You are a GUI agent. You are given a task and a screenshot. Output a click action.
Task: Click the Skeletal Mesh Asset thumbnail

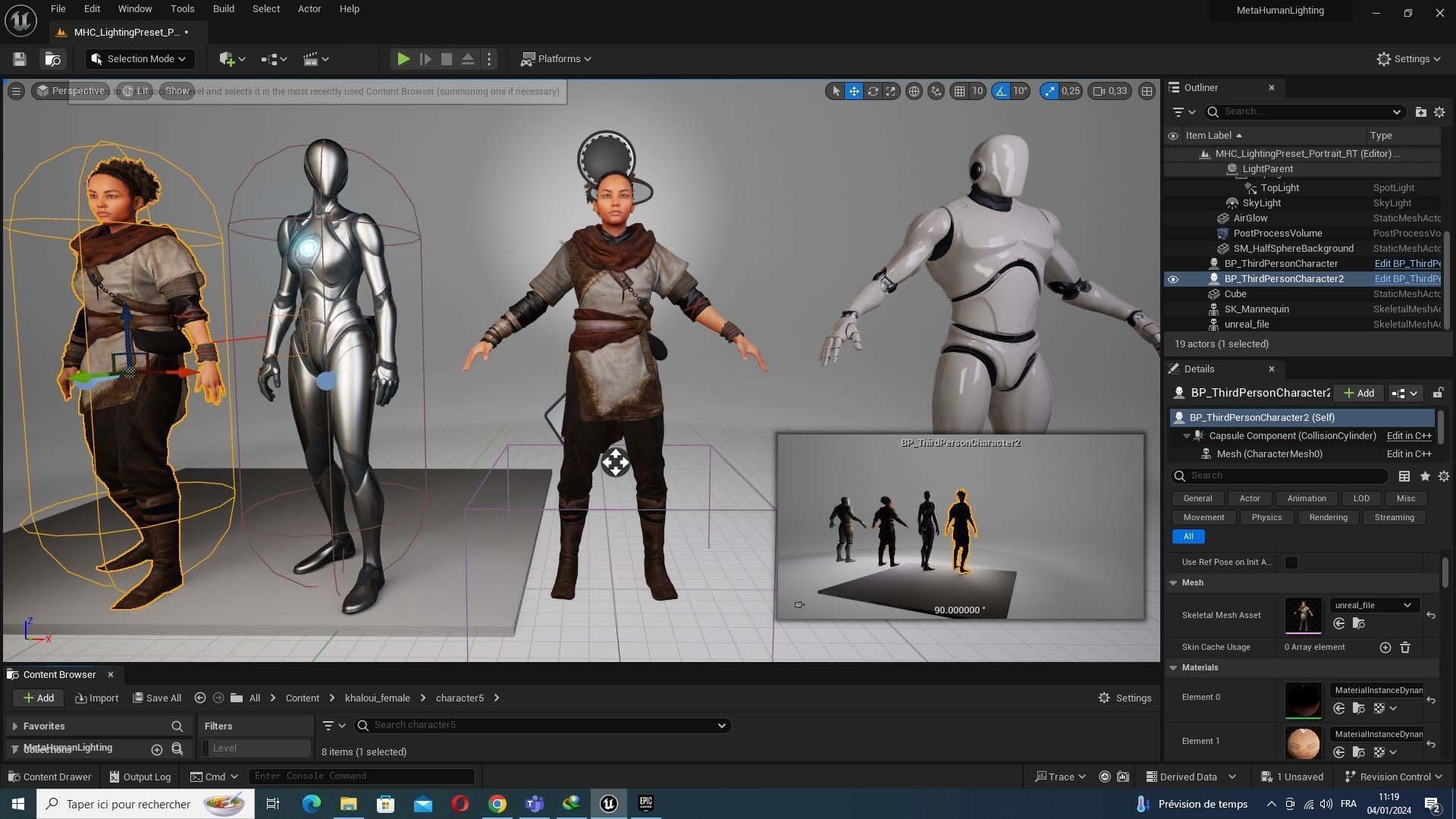pos(1303,615)
